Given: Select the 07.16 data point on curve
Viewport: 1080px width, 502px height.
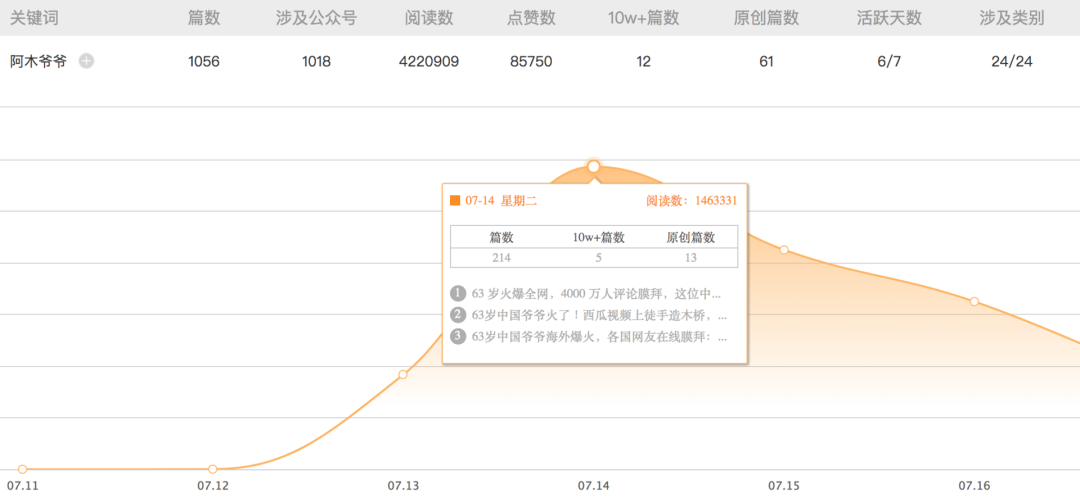Looking at the screenshot, I should click(x=974, y=302).
